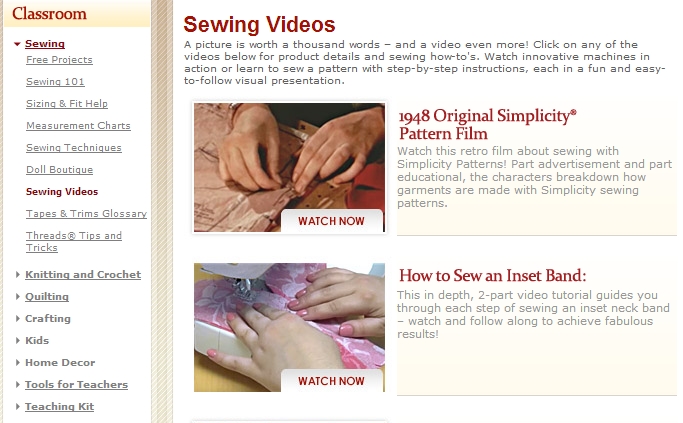Open Sizing & Fit Help
This screenshot has width=683, height=423.
(x=67, y=104)
